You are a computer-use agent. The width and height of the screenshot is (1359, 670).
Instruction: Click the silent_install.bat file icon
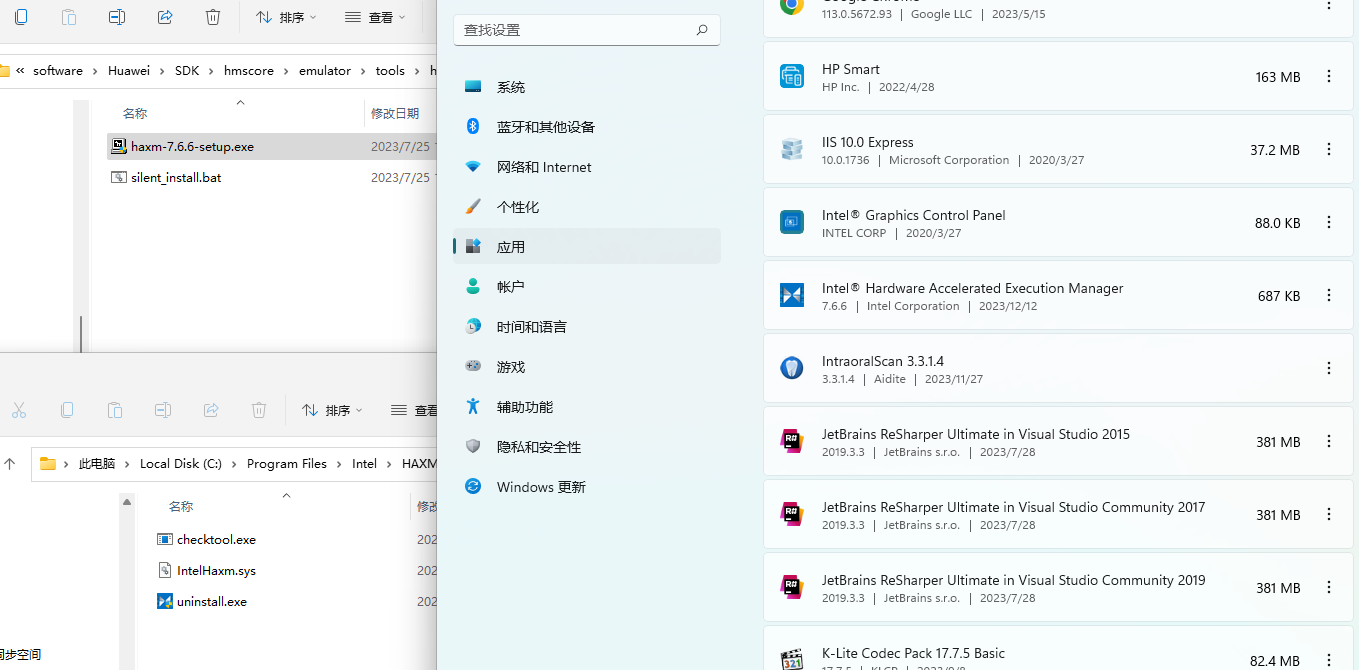(118, 177)
